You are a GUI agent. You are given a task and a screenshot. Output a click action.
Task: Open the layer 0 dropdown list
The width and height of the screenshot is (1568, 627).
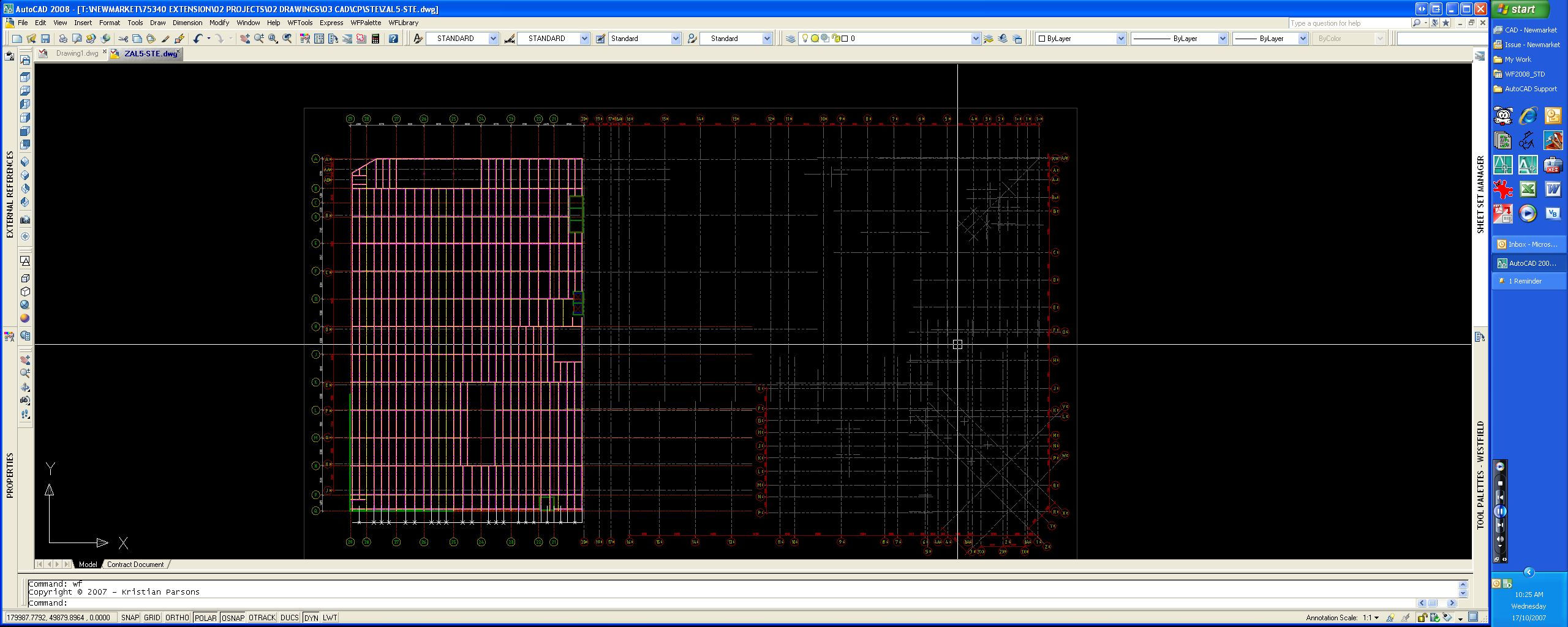click(x=976, y=39)
